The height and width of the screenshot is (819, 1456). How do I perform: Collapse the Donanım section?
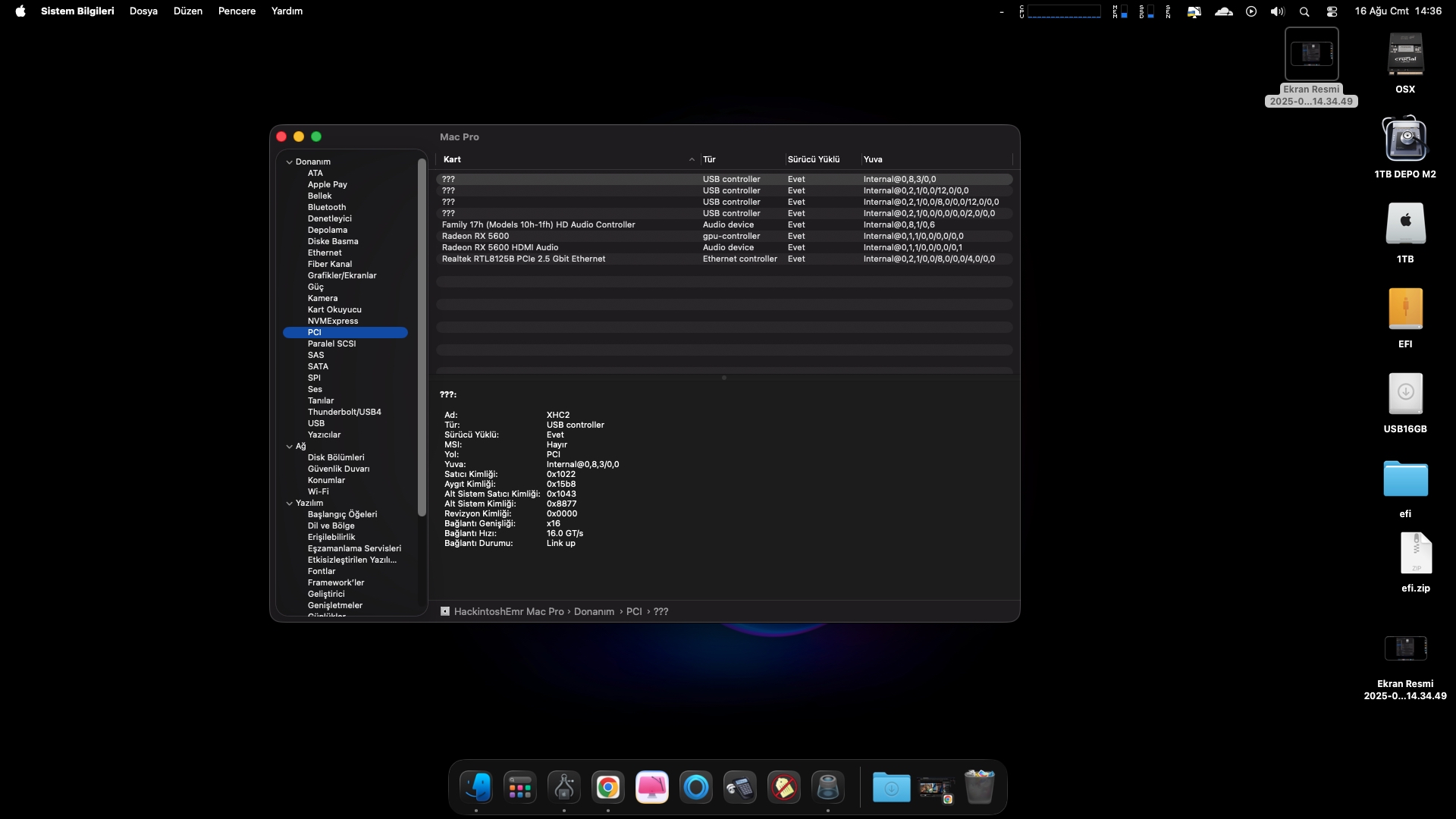click(x=290, y=162)
